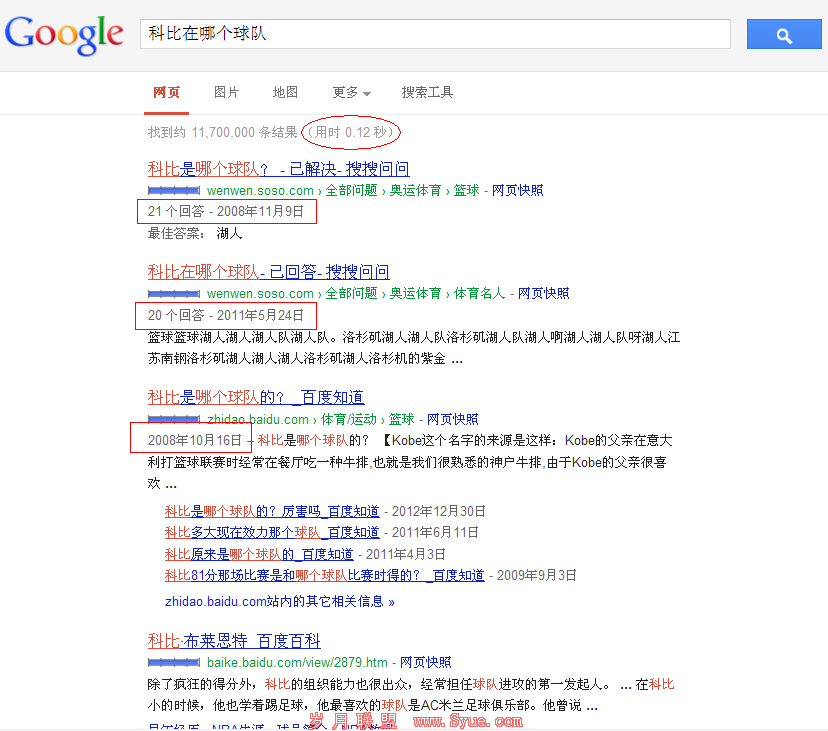Open zhidao.baidu.com站内的其它相关信息 link
The height and width of the screenshot is (731, 828).
point(280,602)
